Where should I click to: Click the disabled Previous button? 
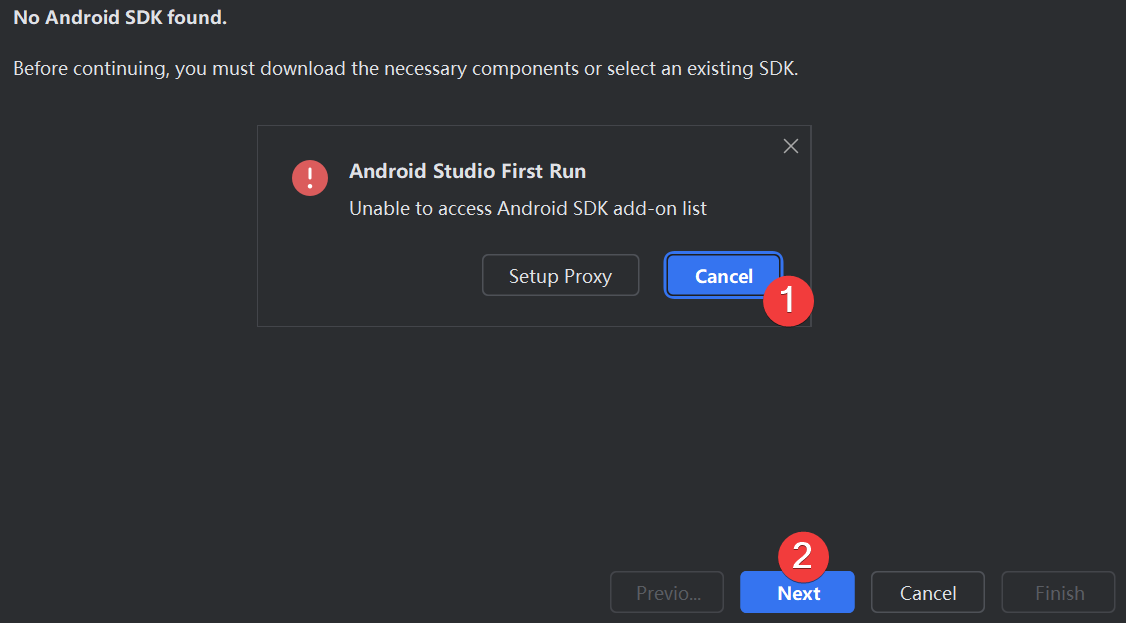pos(666,592)
